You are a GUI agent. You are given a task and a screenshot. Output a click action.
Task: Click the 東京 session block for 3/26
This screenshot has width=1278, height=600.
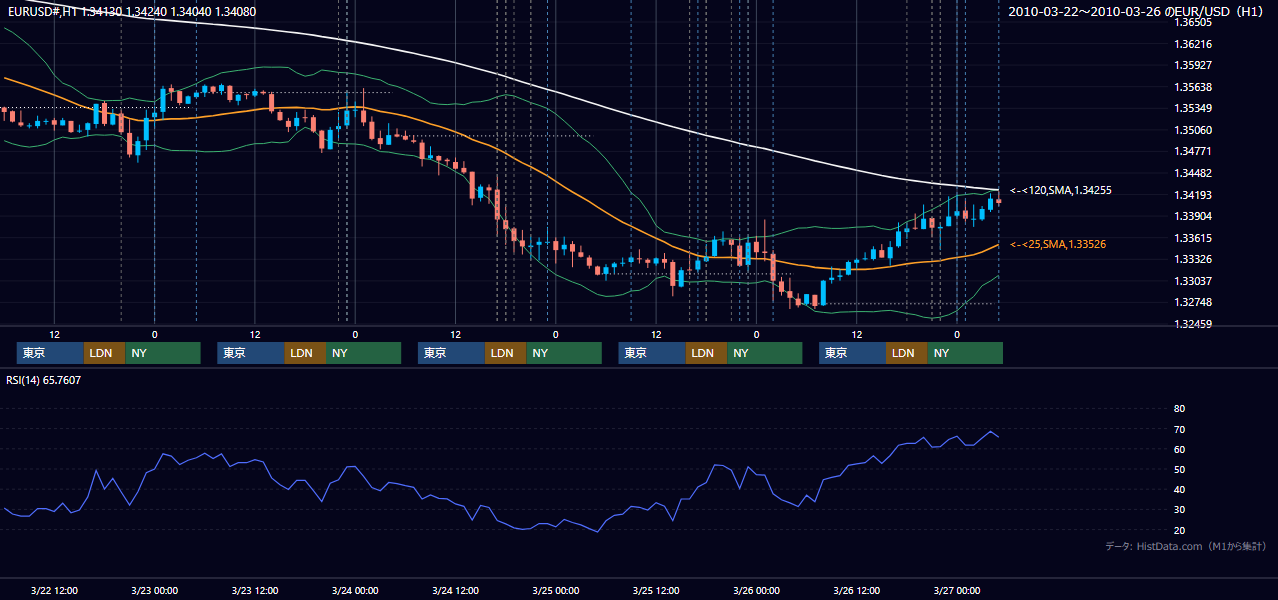852,353
